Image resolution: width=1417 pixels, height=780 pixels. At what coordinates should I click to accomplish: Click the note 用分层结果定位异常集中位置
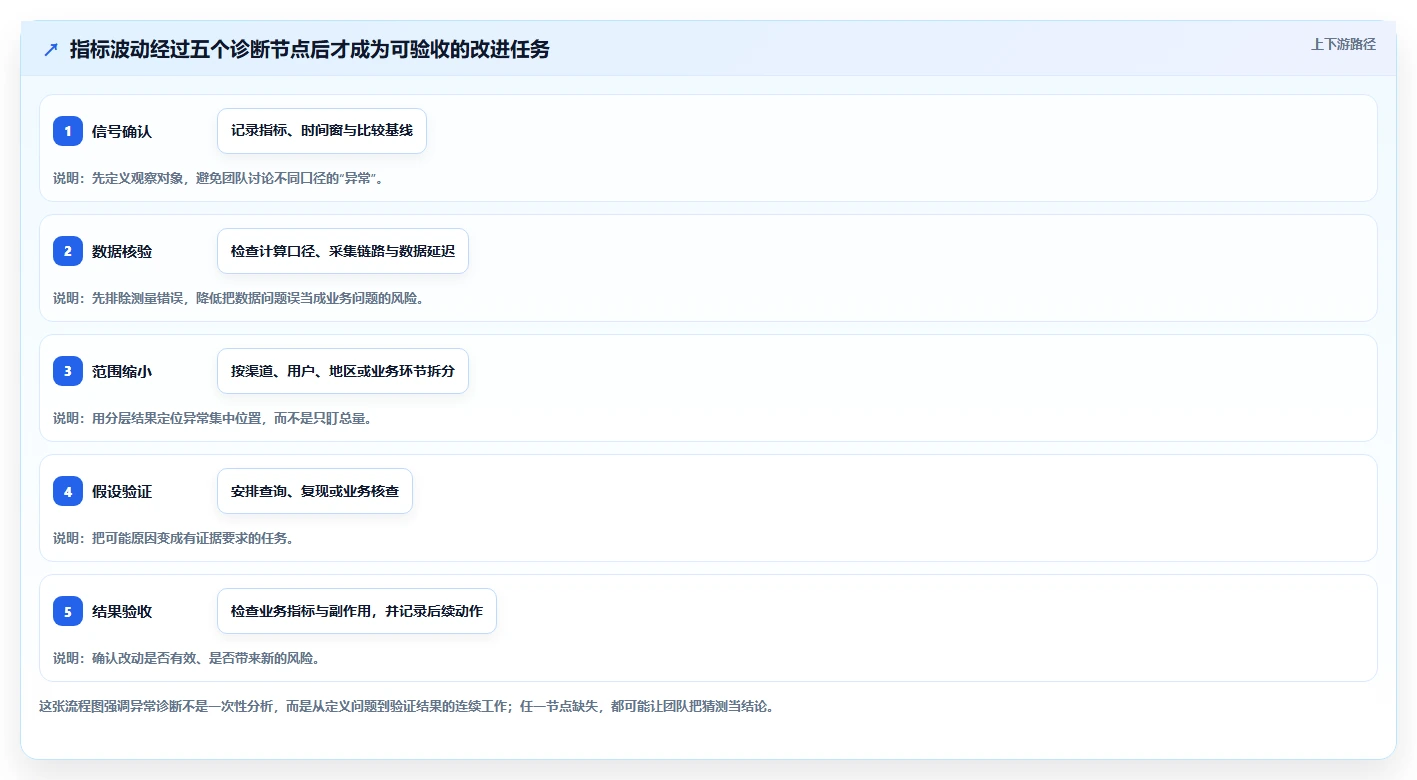(212, 418)
